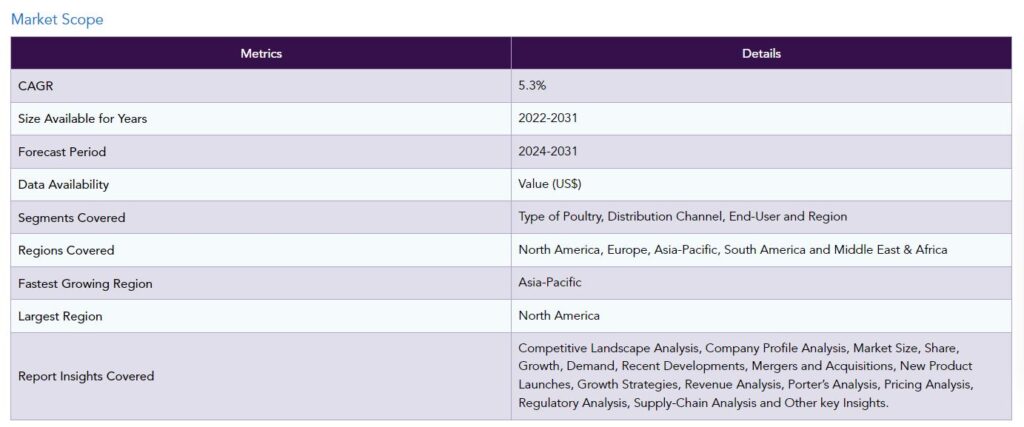Image resolution: width=1024 pixels, height=427 pixels.
Task: Click the CAGR row label
Action: pyautogui.click(x=35, y=86)
